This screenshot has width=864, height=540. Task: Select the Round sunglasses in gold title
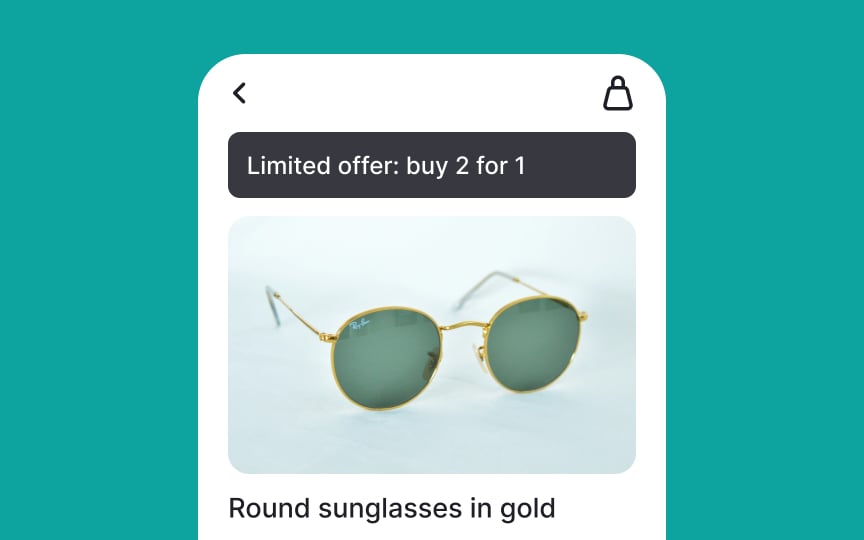pos(392,509)
